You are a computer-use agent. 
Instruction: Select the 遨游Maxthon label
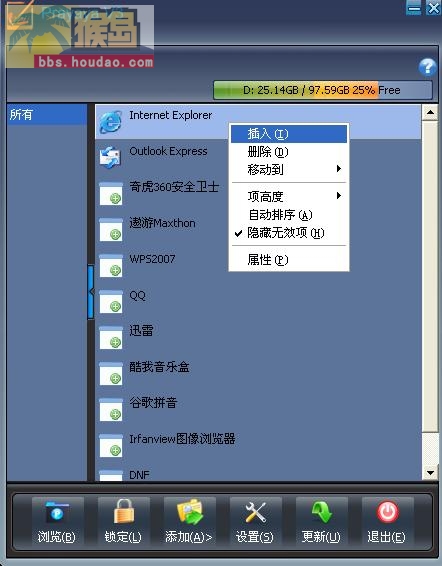tap(162, 223)
